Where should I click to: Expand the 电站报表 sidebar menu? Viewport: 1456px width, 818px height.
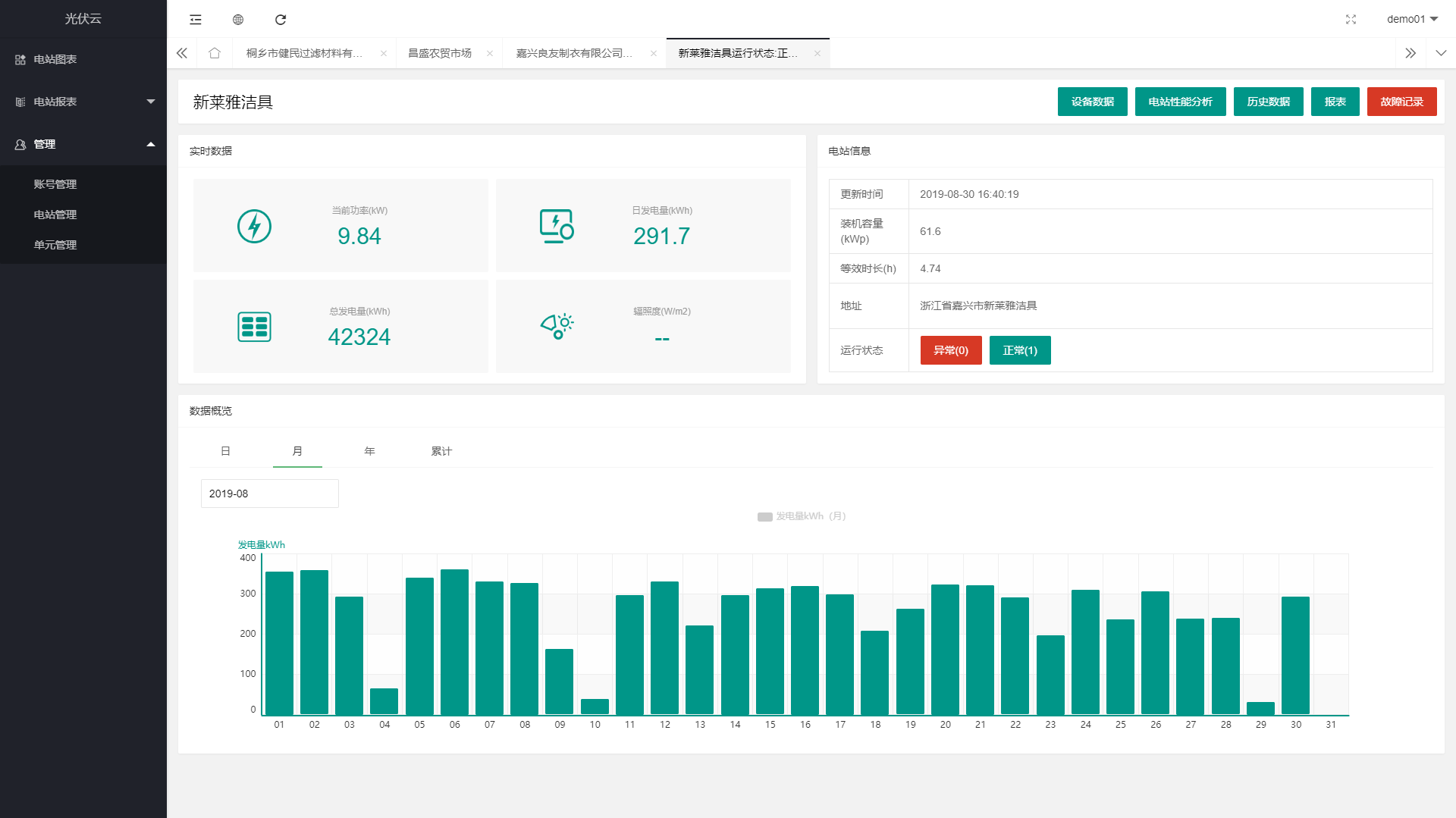click(83, 102)
